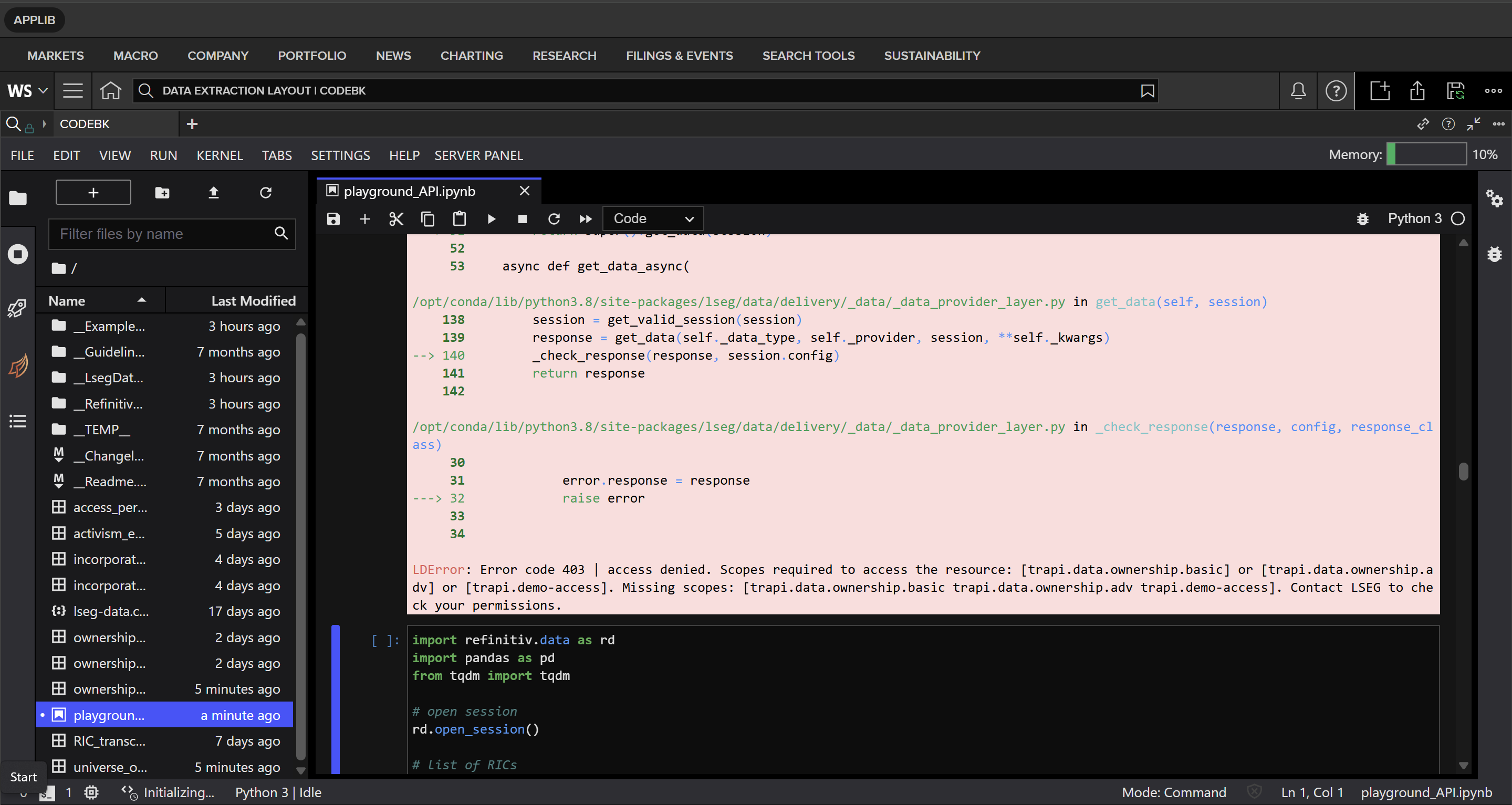Click the Memory usage bar
The width and height of the screenshot is (1512, 805).
pyautogui.click(x=1428, y=154)
